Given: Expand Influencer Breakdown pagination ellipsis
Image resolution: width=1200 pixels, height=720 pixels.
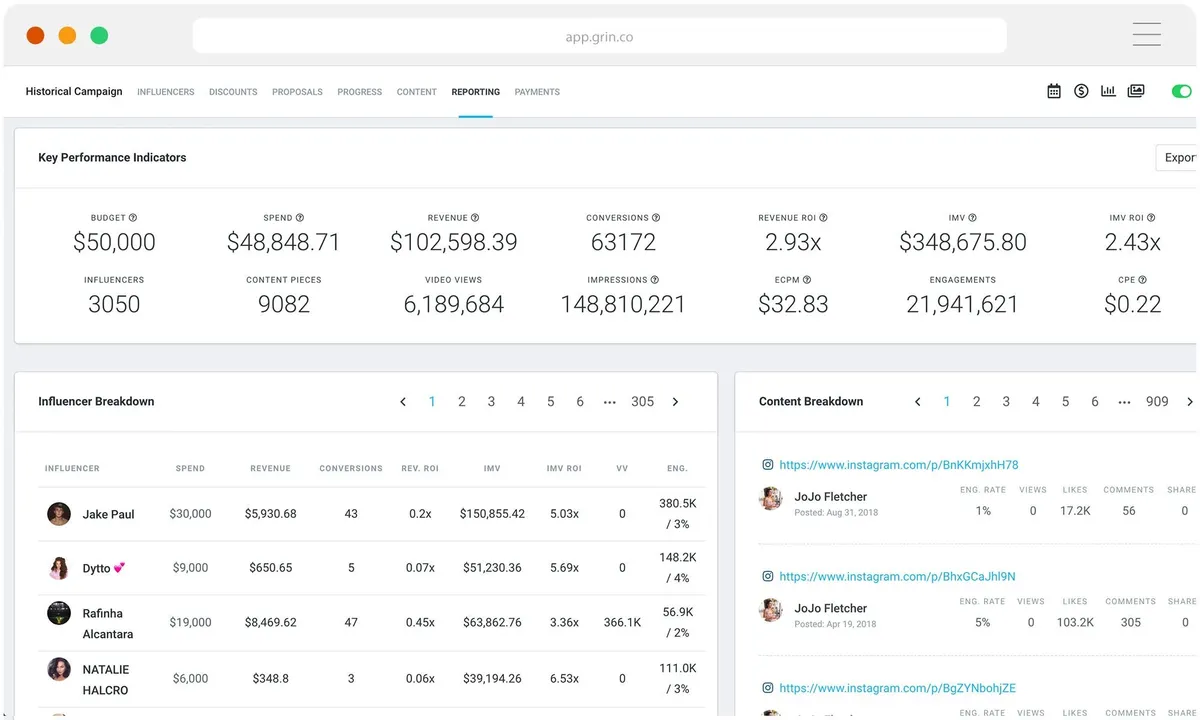Looking at the screenshot, I should (x=609, y=402).
